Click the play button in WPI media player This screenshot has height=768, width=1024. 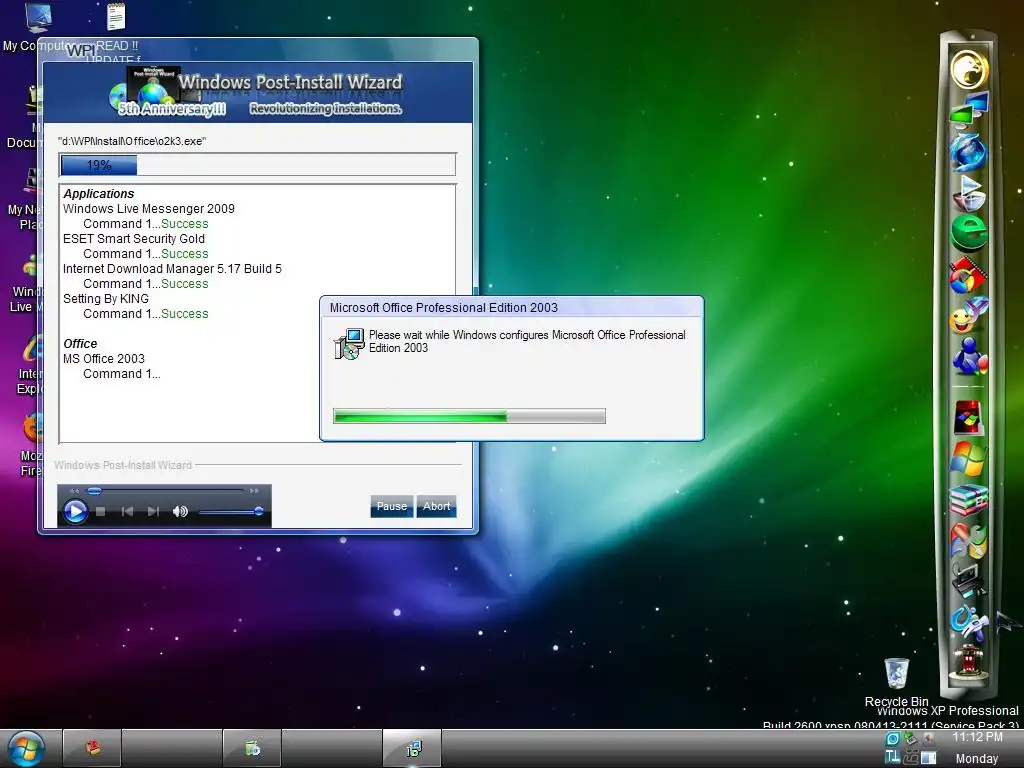(75, 511)
